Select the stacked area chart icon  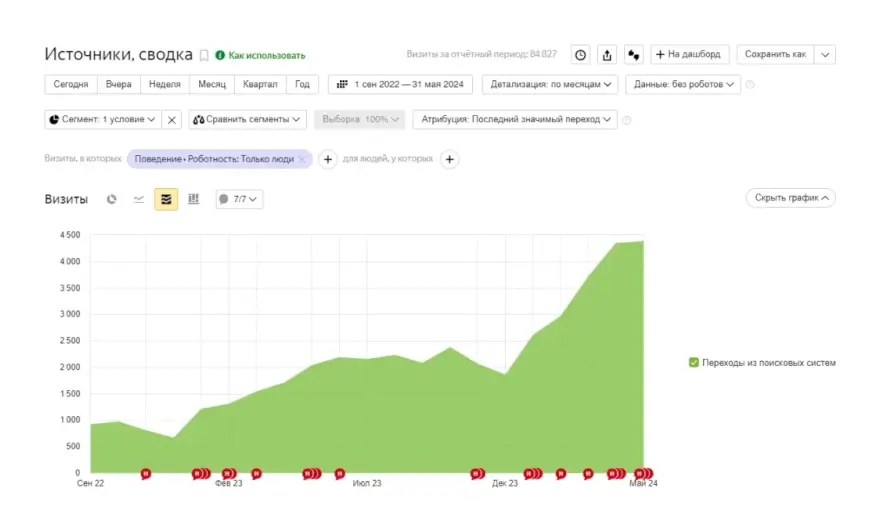166,199
